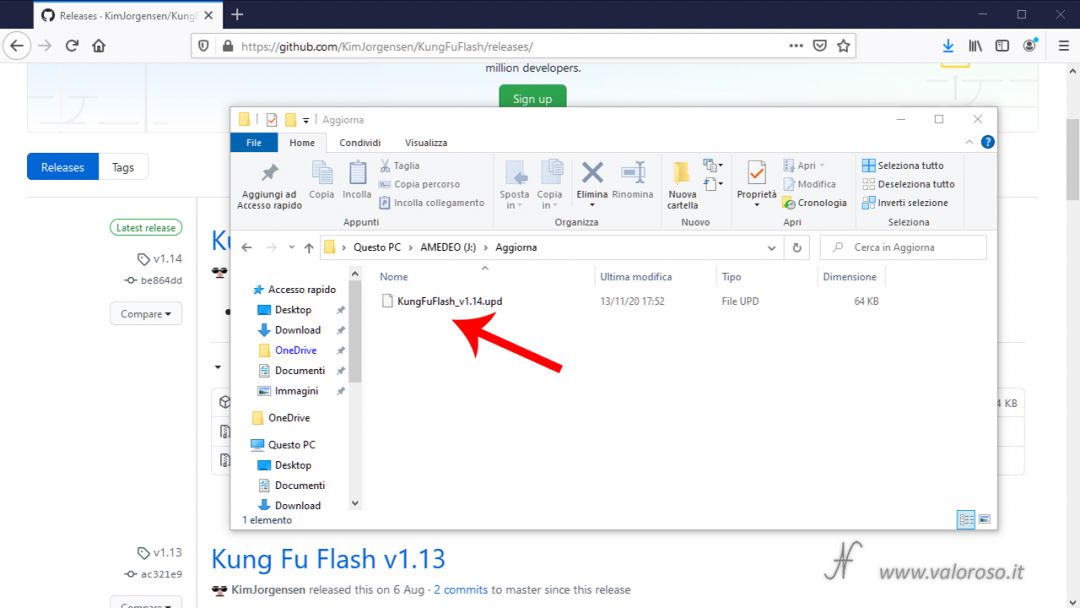Expand Proprietà dropdown arrow
This screenshot has height=608, width=1080.
pos(756,205)
